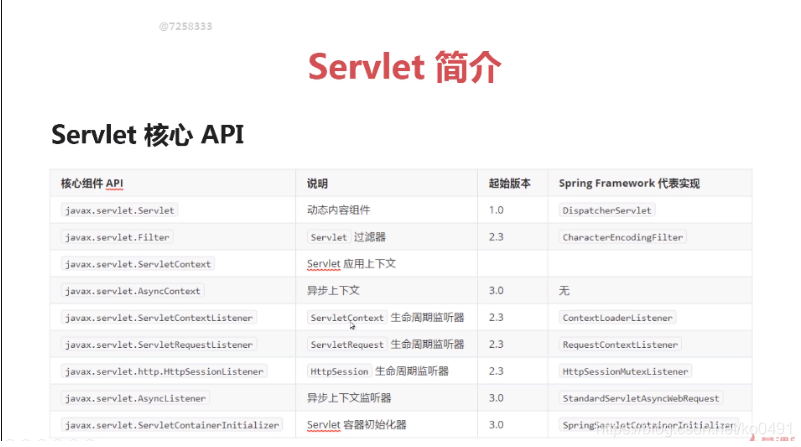
Task: Click version 2.3 in HttpSessionListener row
Action: click(x=496, y=371)
